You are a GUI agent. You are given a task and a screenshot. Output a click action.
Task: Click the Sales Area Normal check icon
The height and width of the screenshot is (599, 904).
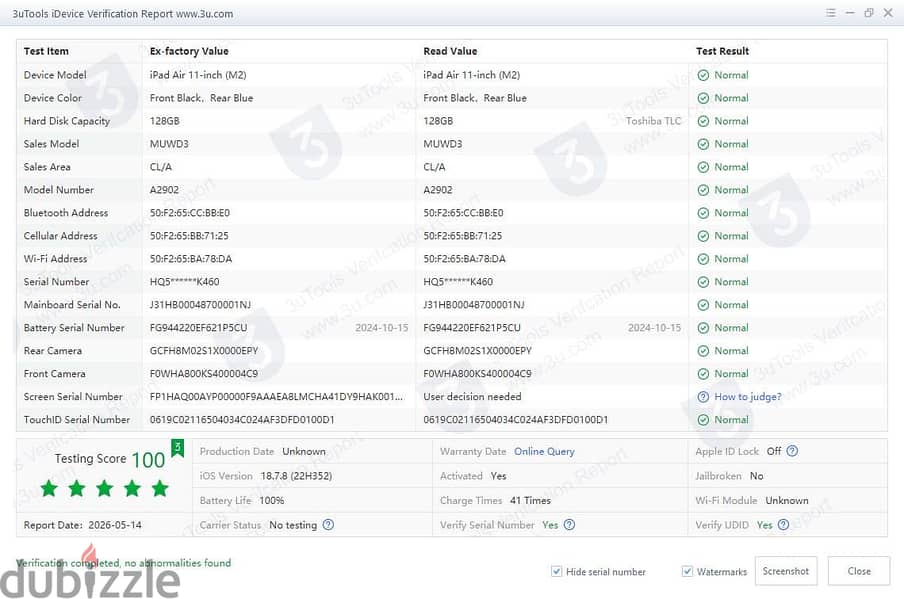(703, 167)
